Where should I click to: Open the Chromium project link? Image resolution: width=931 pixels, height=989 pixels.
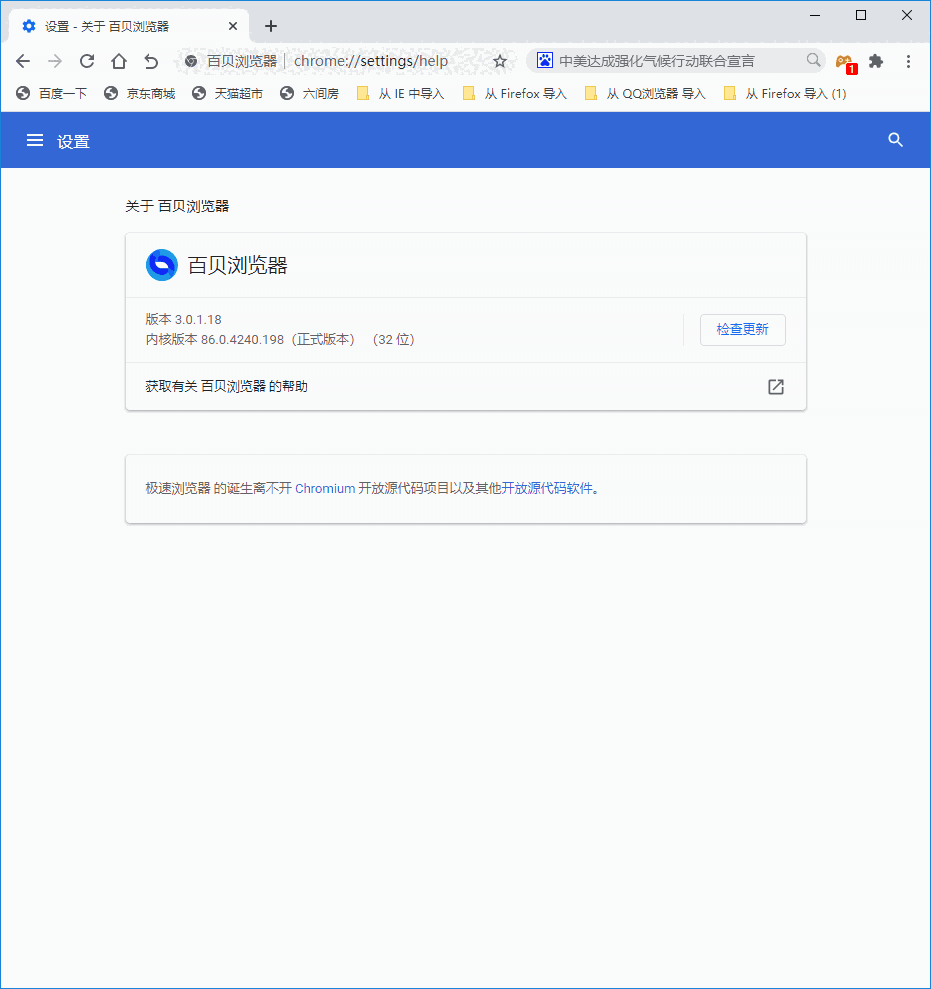pyautogui.click(x=325, y=488)
